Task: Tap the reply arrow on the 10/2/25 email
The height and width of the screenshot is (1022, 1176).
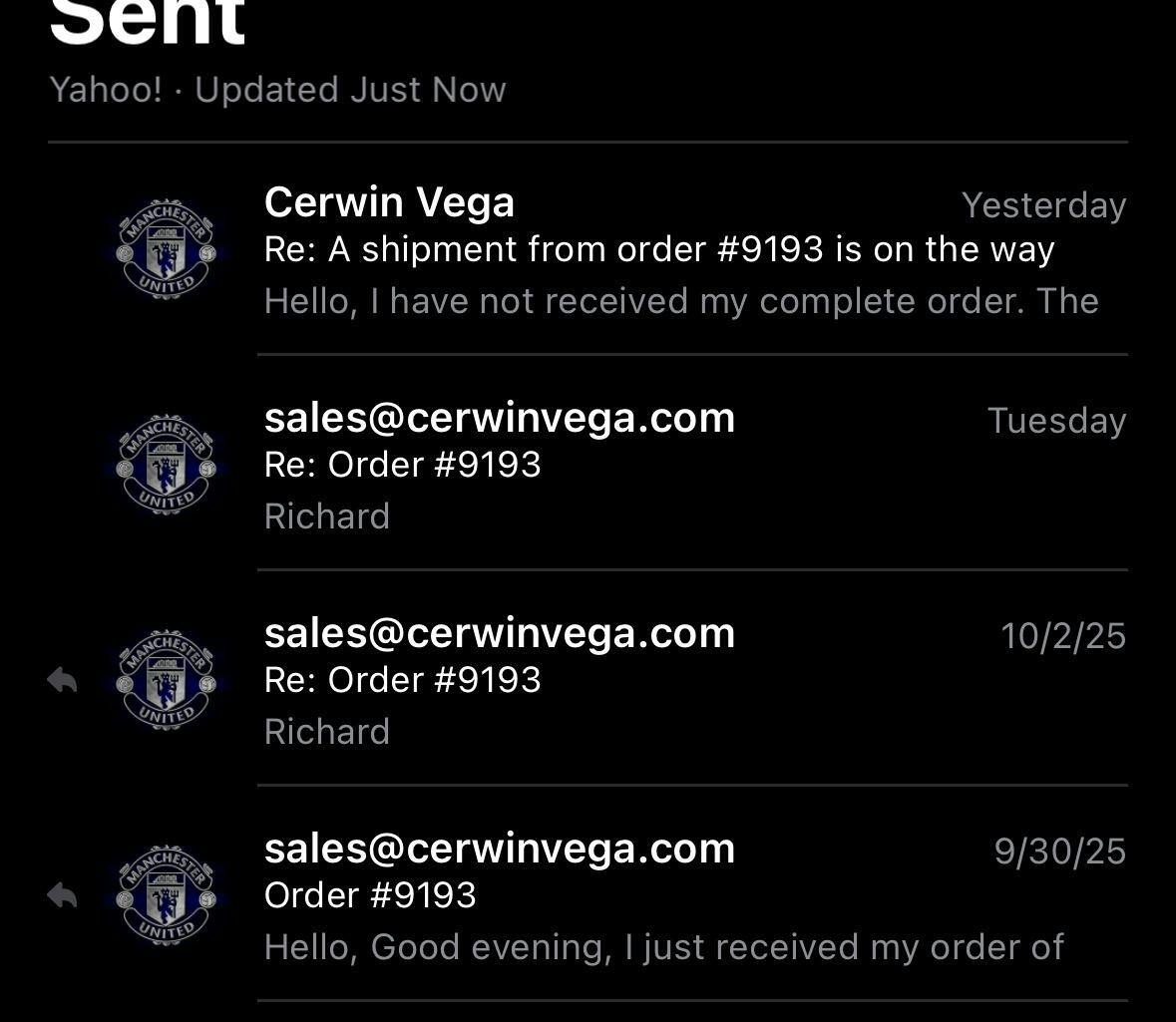Action: point(62,680)
